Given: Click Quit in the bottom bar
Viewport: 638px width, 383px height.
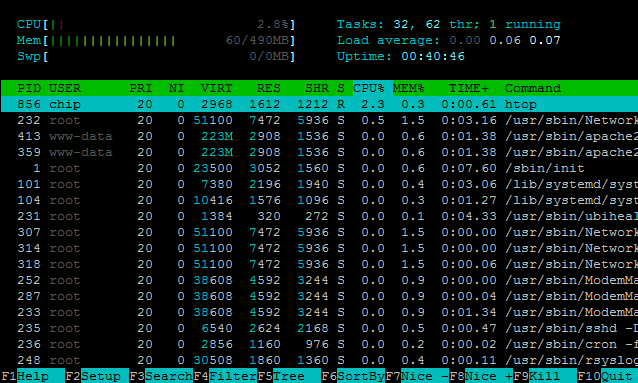Looking at the screenshot, I should (x=619, y=376).
